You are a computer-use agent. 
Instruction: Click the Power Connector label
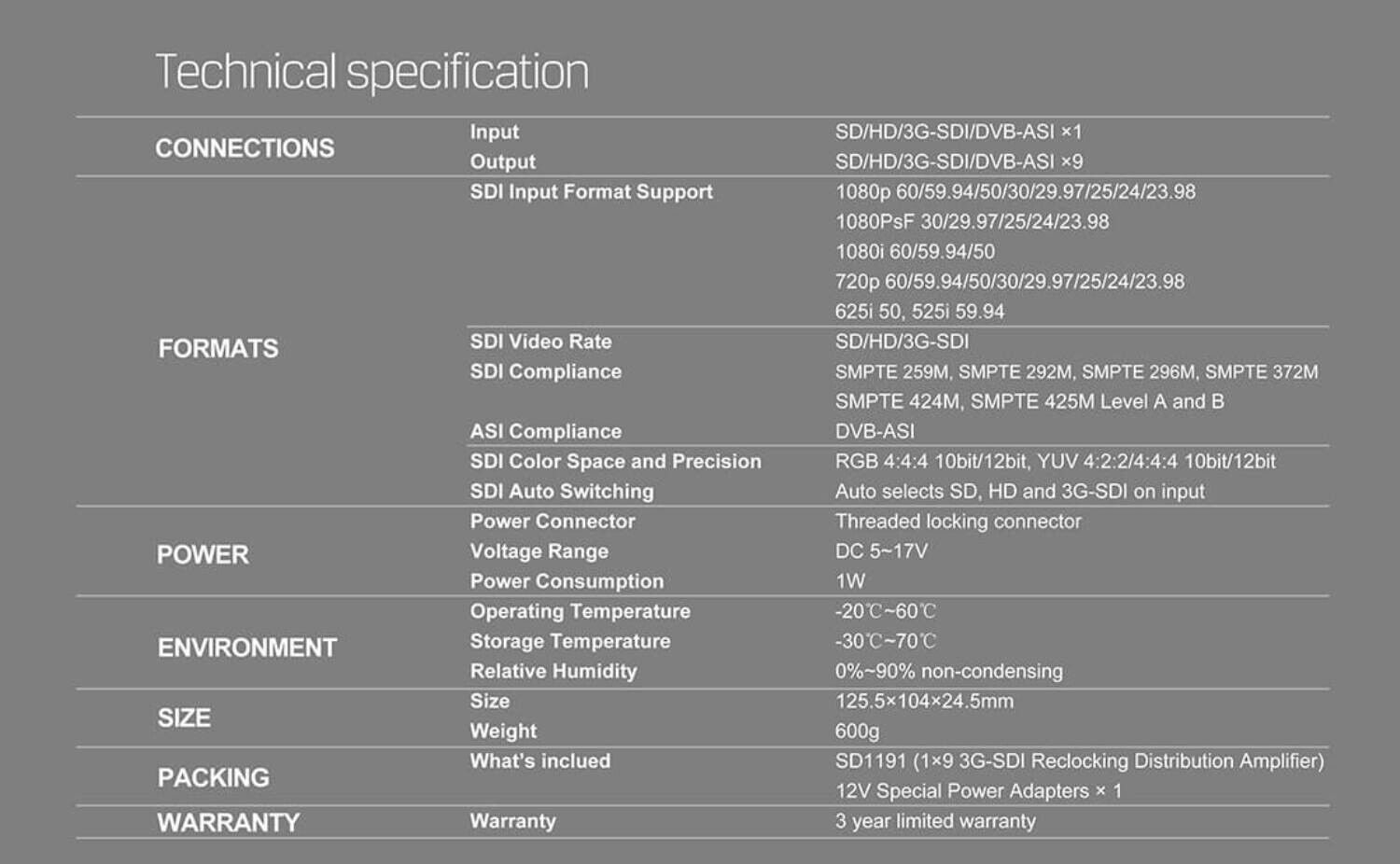(553, 522)
